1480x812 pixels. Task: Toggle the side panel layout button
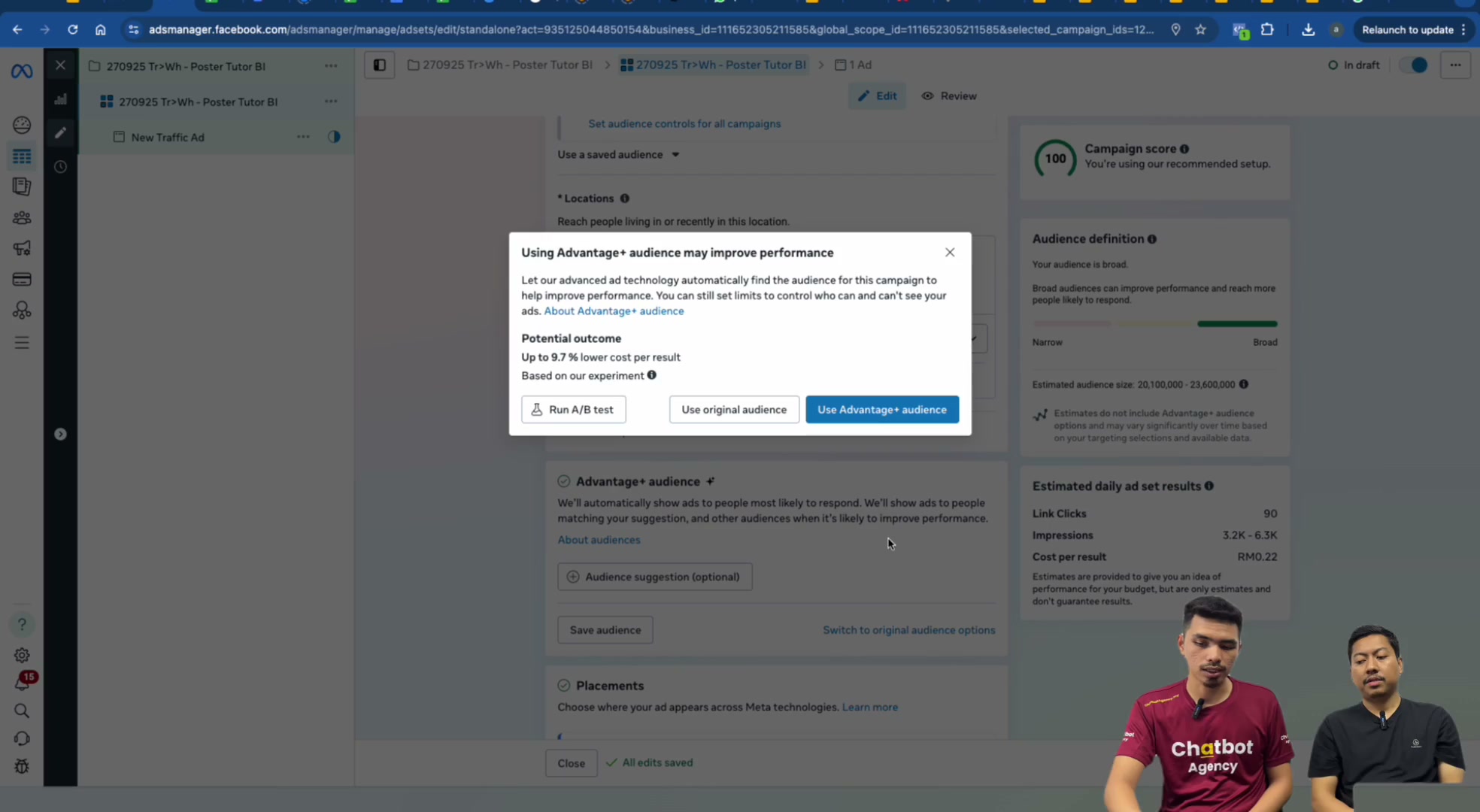pos(380,65)
